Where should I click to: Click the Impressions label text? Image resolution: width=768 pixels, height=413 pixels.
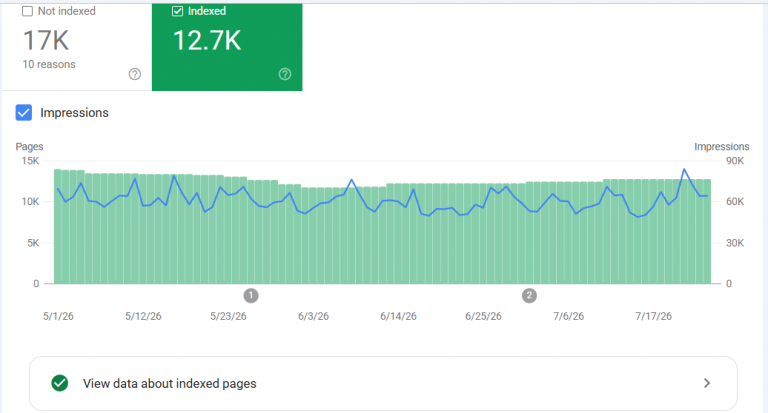coord(74,113)
